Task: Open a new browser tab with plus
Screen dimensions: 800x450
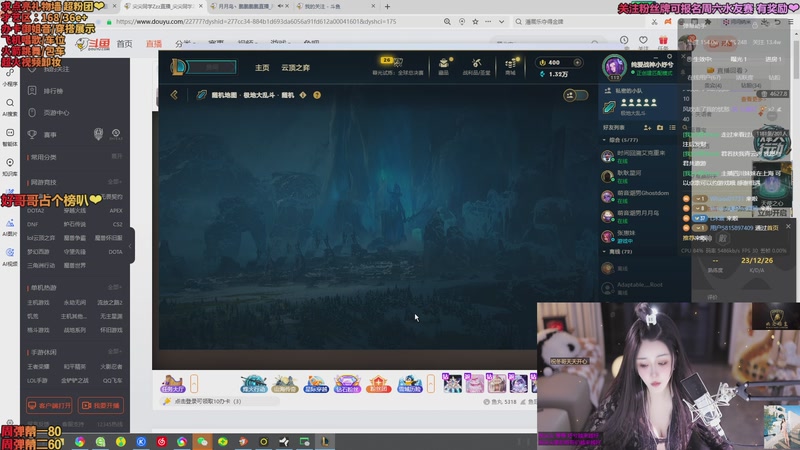Action: point(387,7)
